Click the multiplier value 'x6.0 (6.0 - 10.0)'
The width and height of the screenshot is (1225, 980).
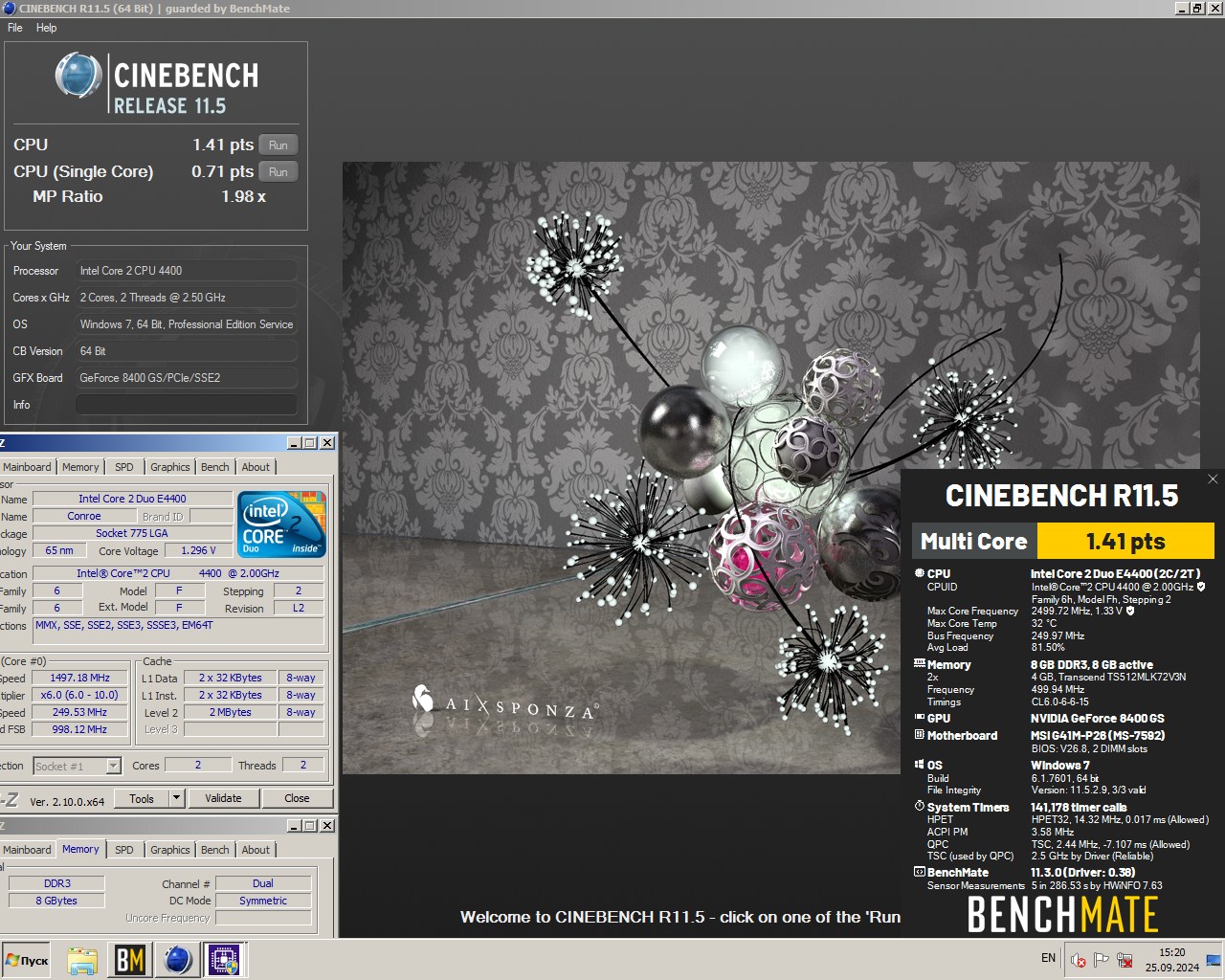(x=79, y=695)
